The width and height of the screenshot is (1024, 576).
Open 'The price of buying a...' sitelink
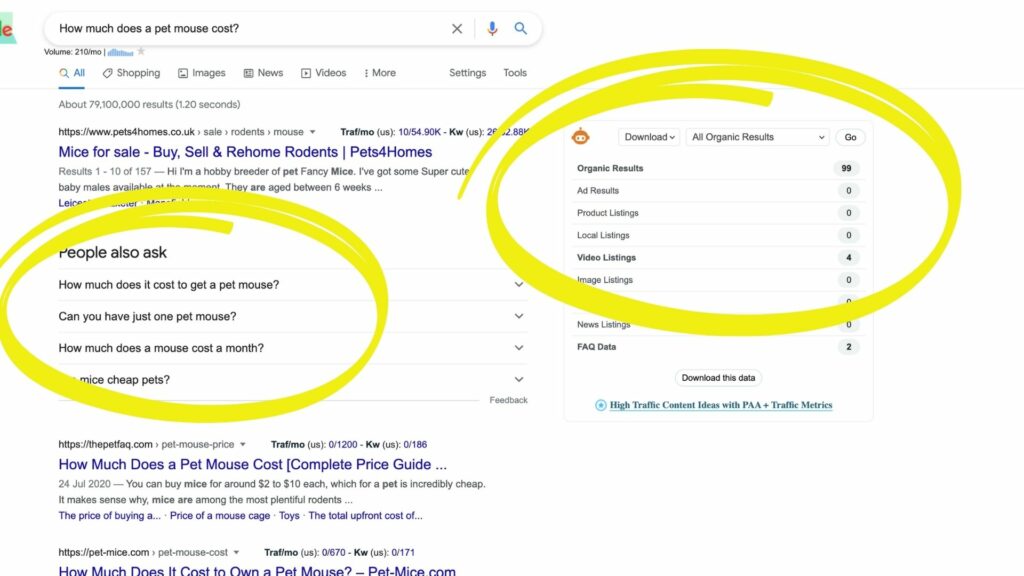click(110, 516)
